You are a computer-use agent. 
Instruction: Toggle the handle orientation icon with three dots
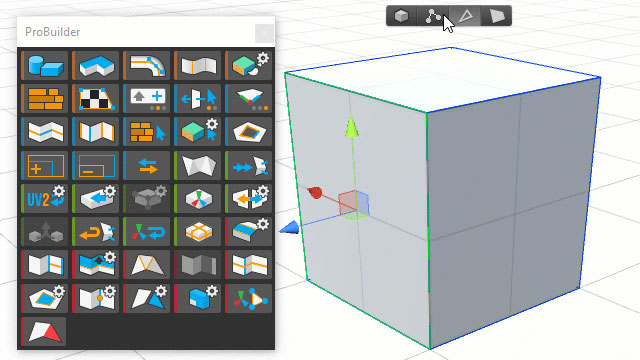coord(249,98)
